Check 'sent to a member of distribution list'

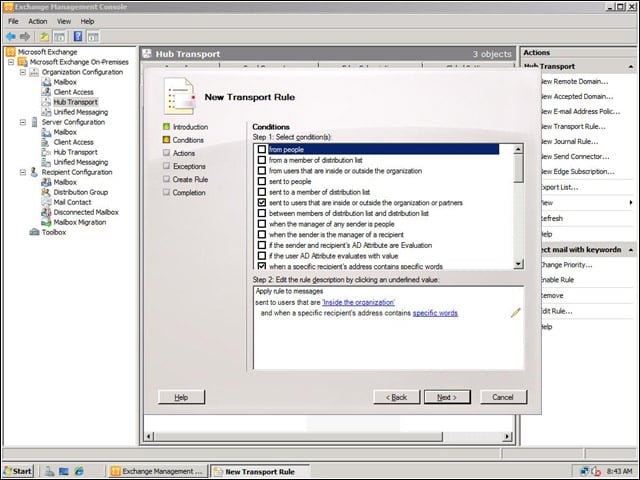tap(262, 192)
